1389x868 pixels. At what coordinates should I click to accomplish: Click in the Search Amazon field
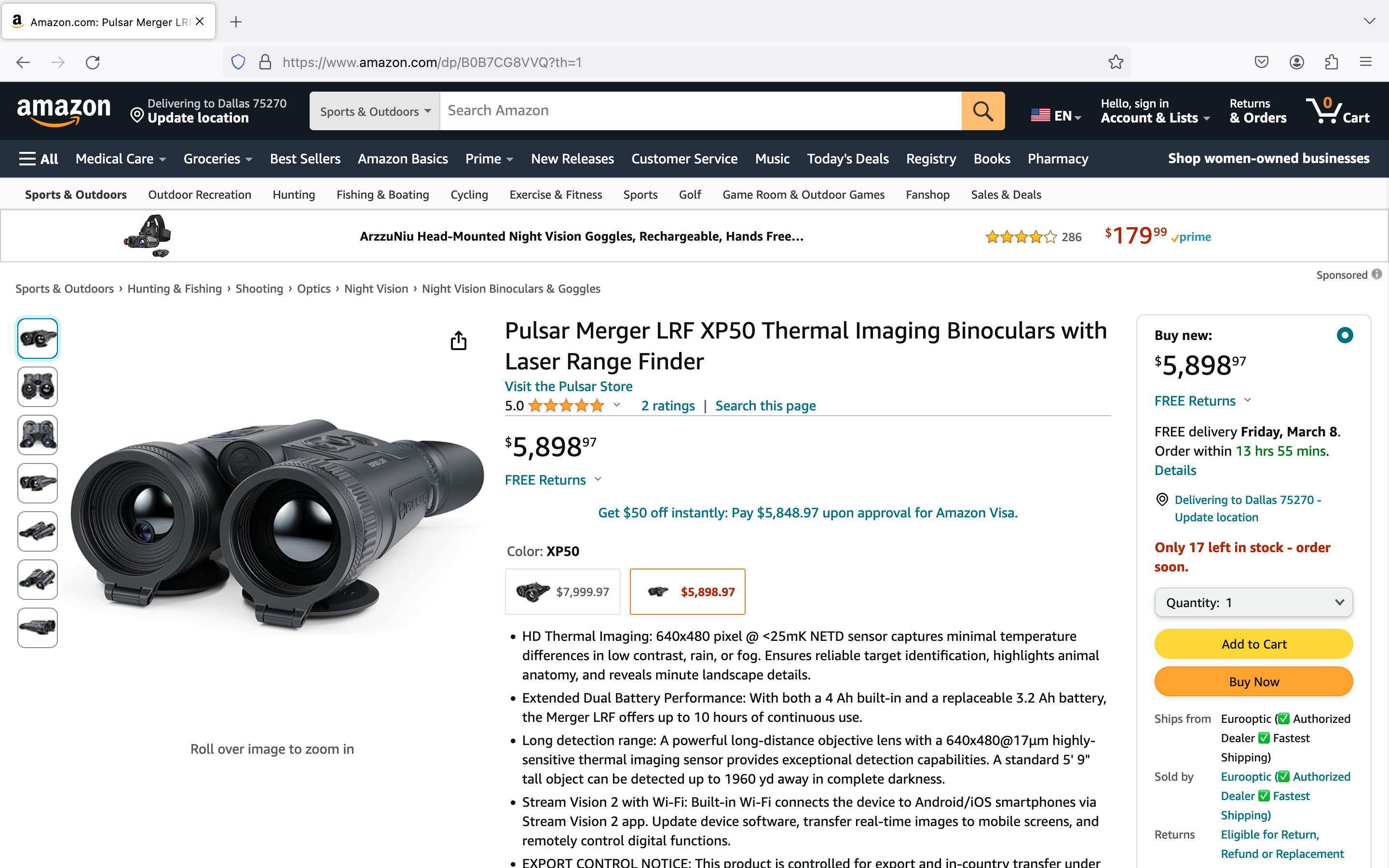[700, 111]
